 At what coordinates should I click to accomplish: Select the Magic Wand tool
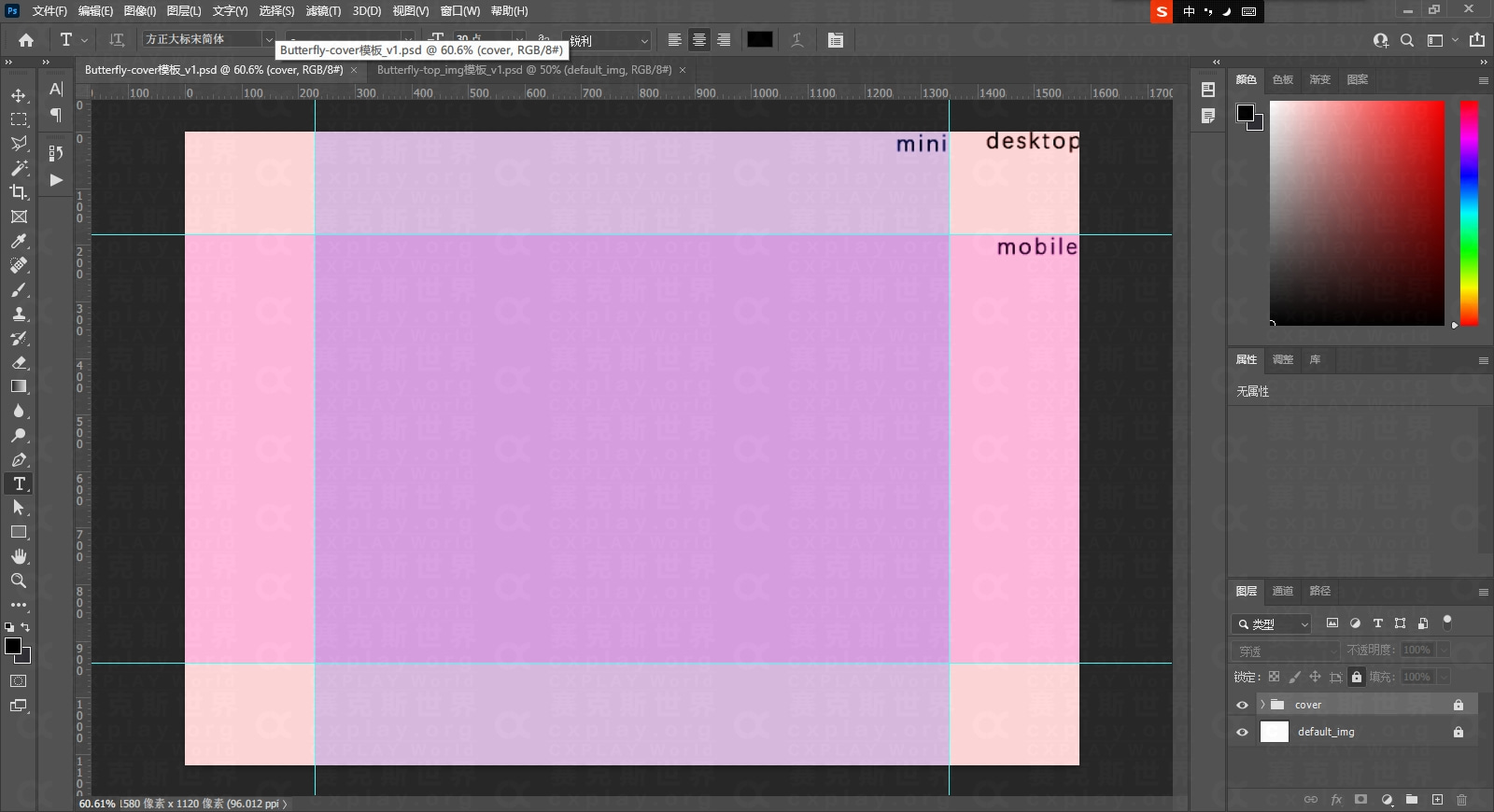[19, 168]
